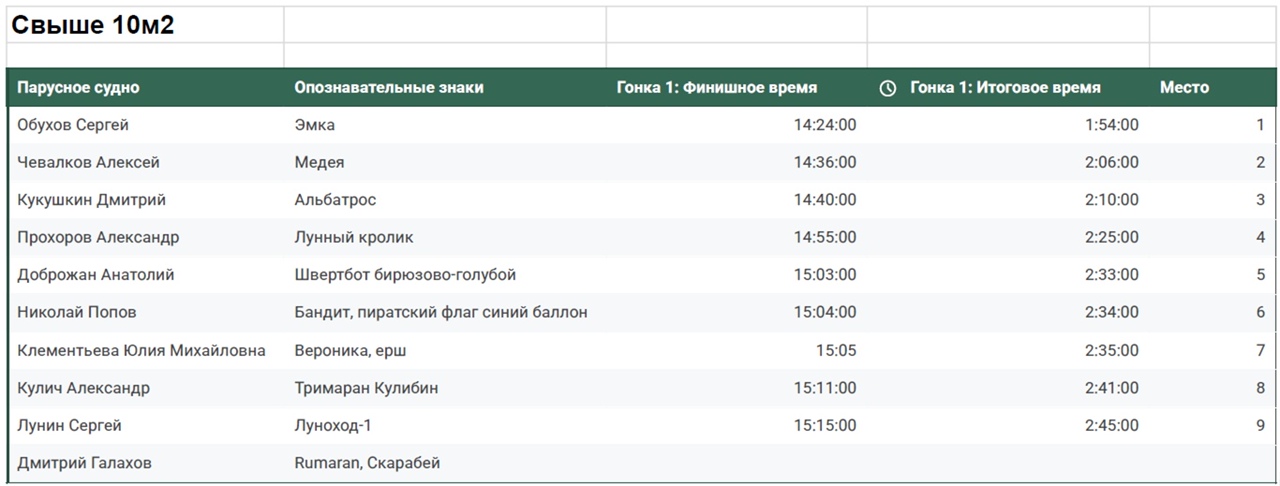Click total time 1:54:00 cell
This screenshot has width=1280, height=486.
click(x=1111, y=125)
